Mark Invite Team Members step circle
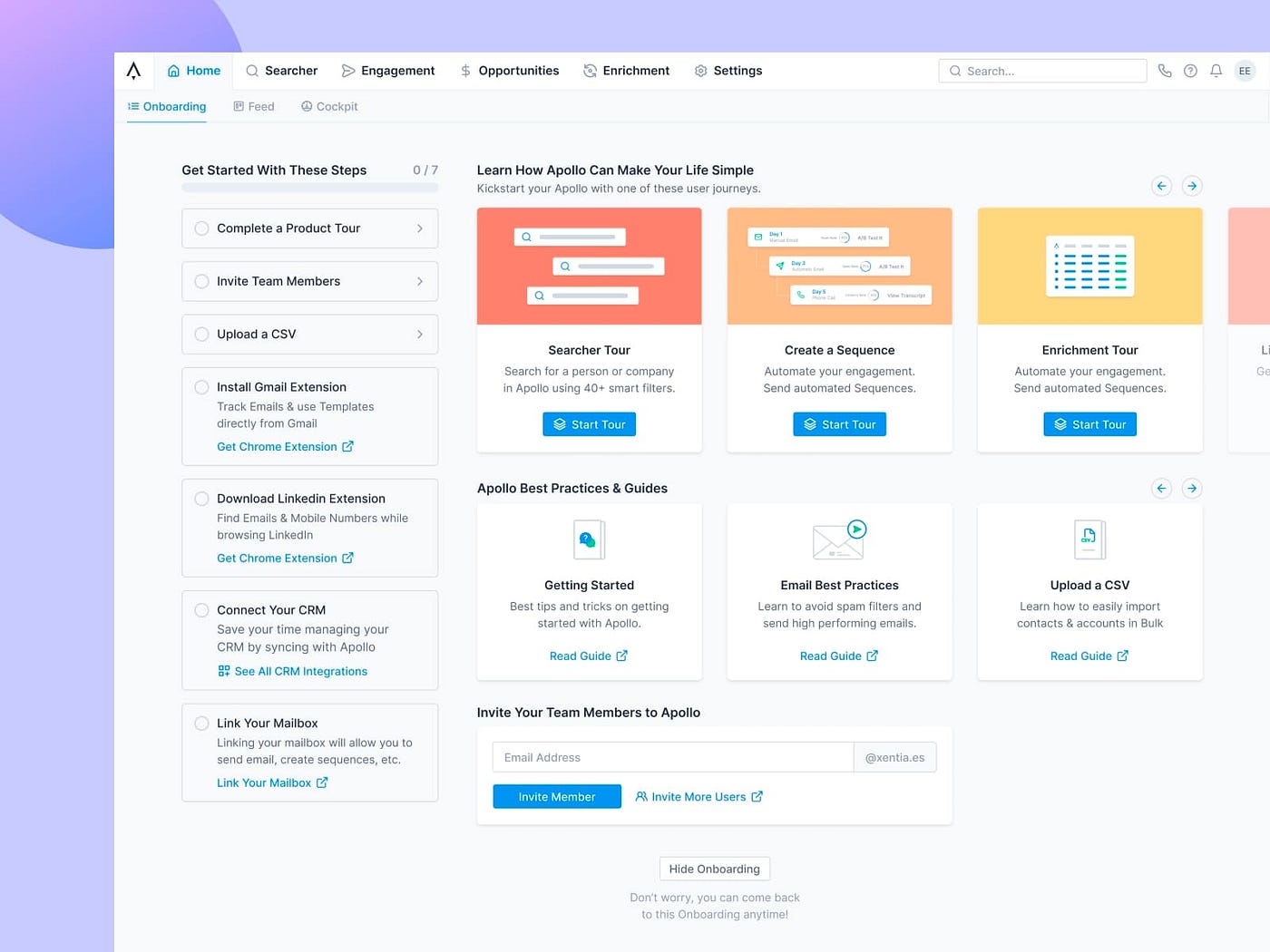1270x952 pixels. (x=202, y=282)
